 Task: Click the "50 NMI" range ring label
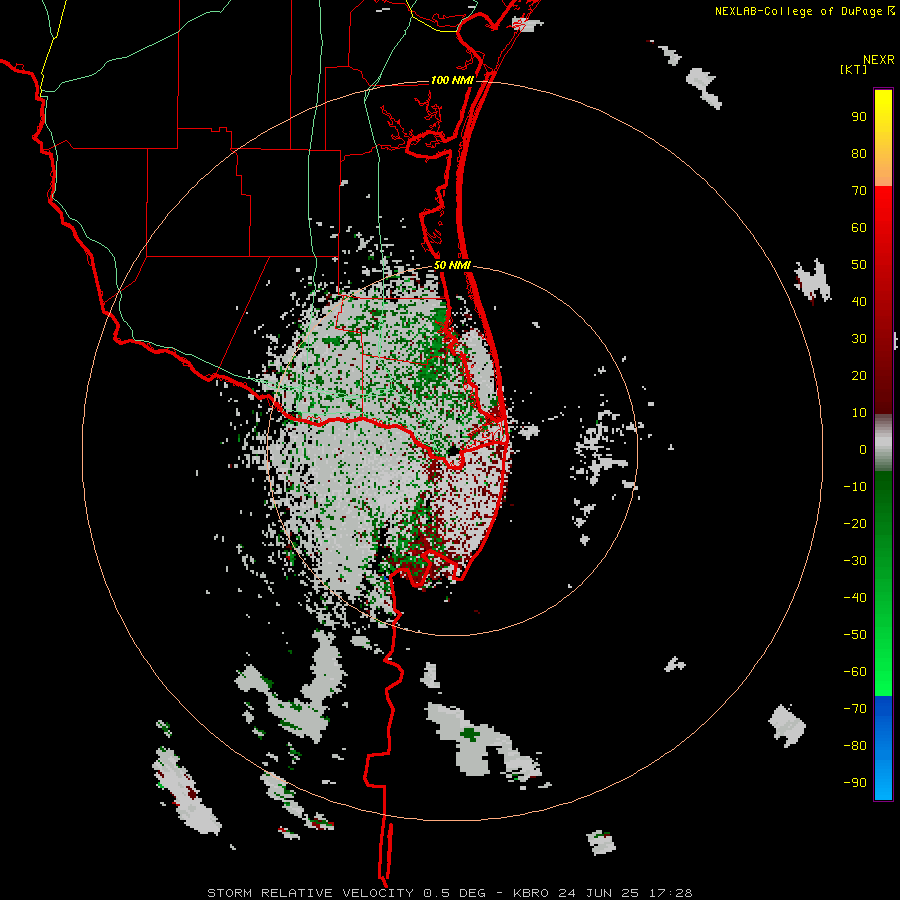pos(452,265)
